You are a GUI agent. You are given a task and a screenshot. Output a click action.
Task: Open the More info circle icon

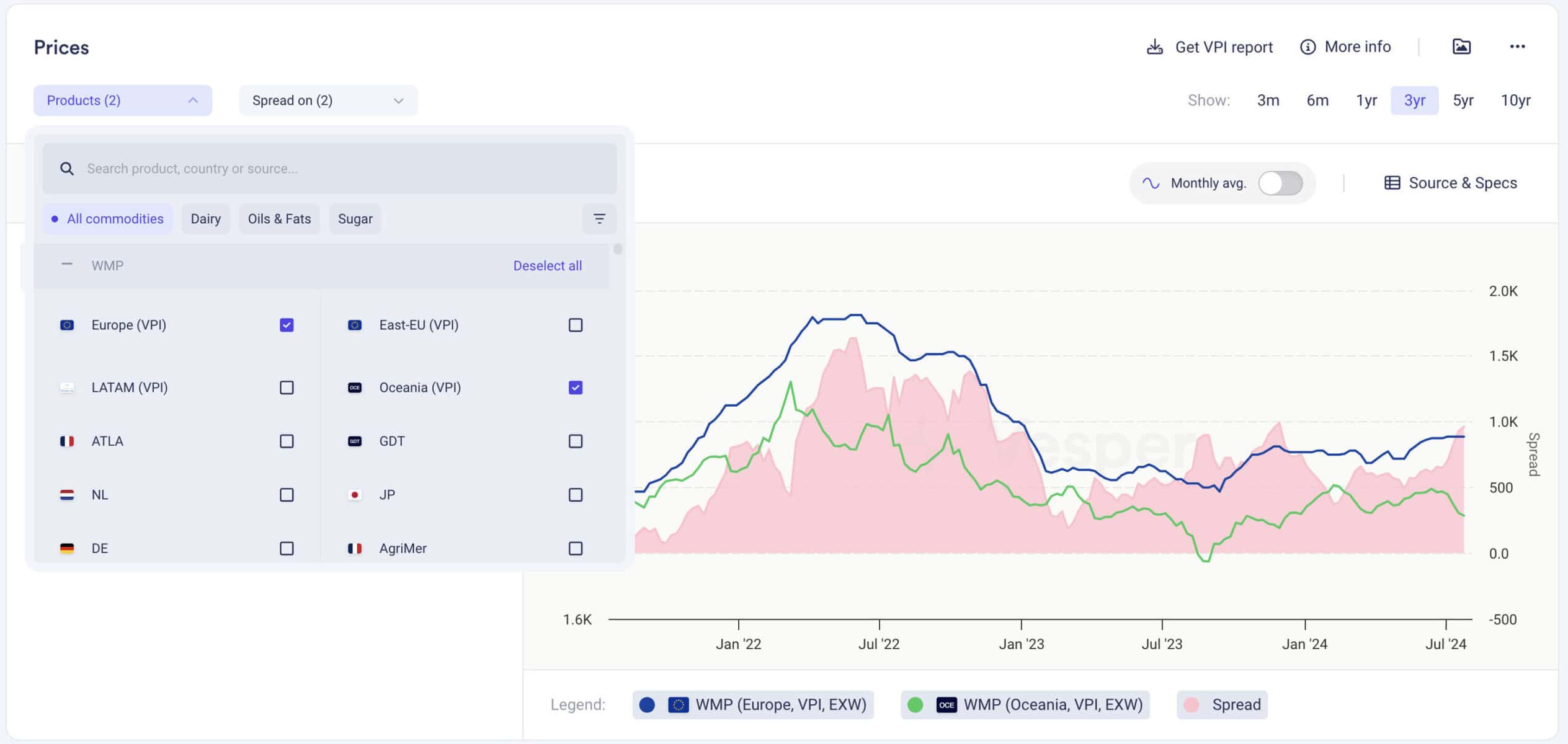pos(1307,47)
